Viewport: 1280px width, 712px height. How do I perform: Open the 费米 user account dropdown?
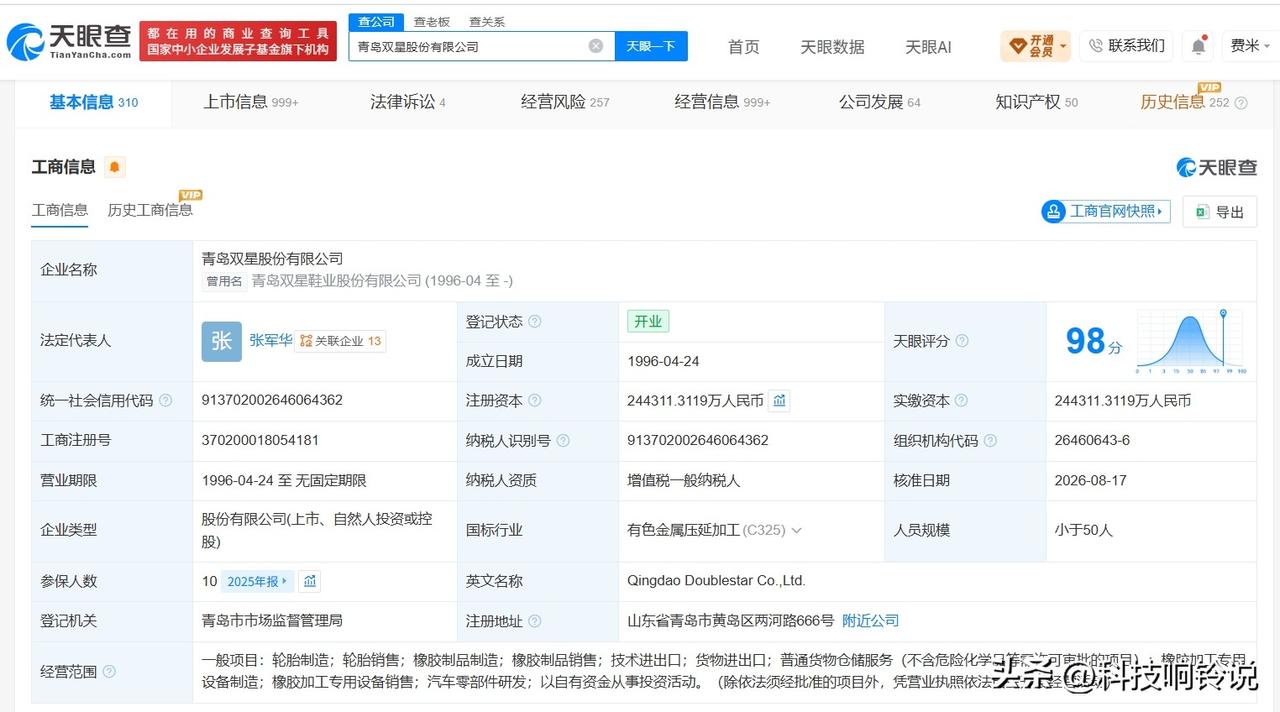[x=1250, y=46]
